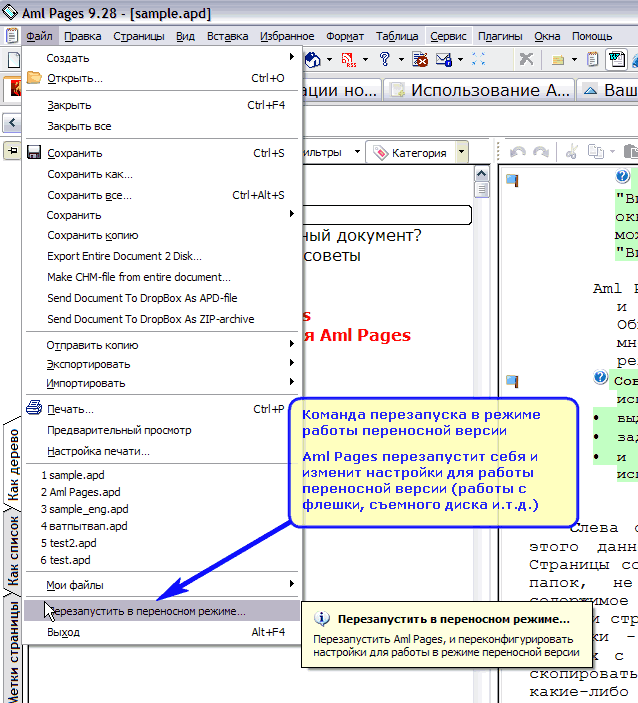Click the gray X delete toolbar icon
The height and width of the screenshot is (703, 638).
point(526,59)
